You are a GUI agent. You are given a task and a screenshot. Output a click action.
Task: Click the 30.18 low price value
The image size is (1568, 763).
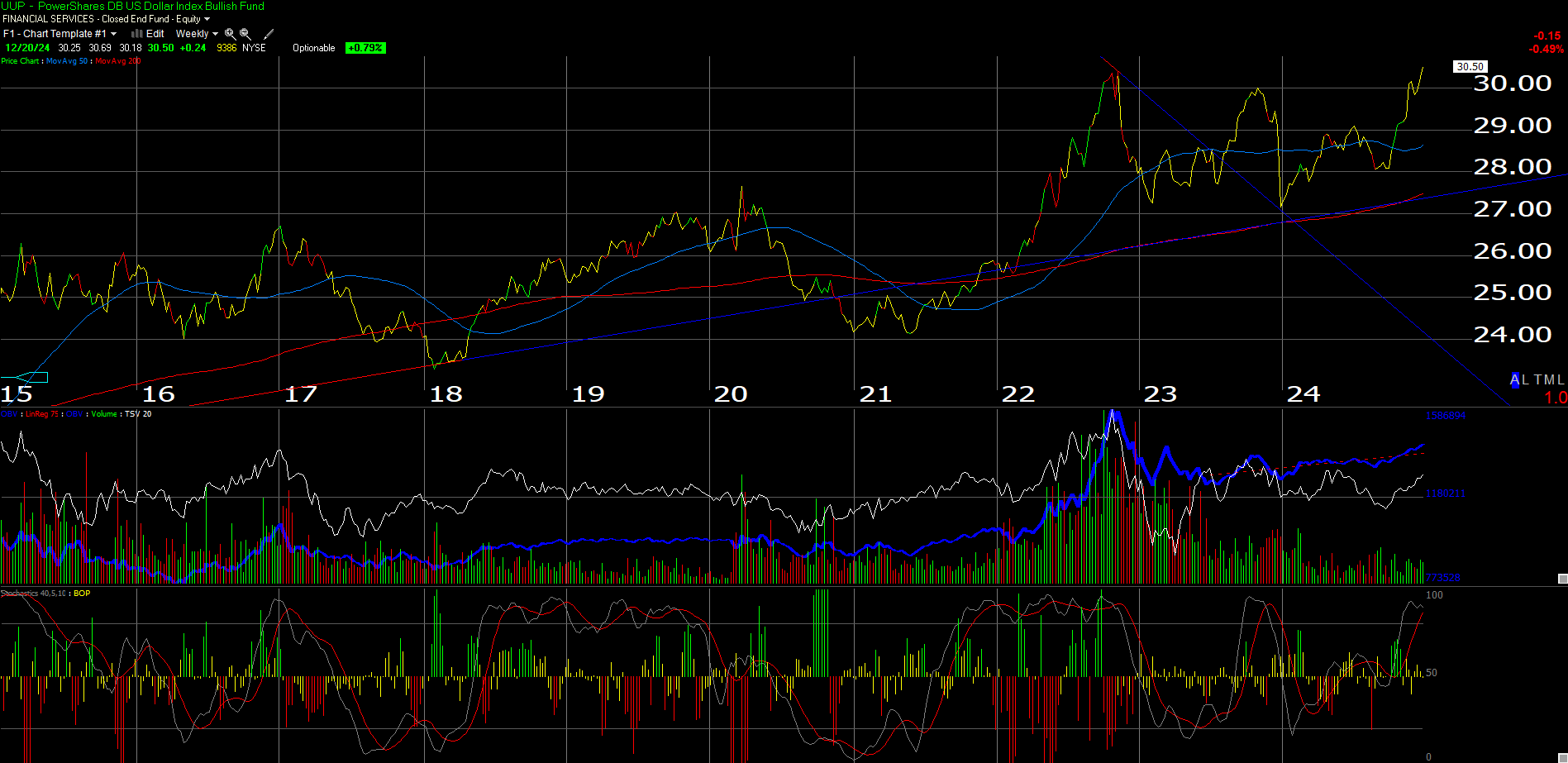click(131, 48)
